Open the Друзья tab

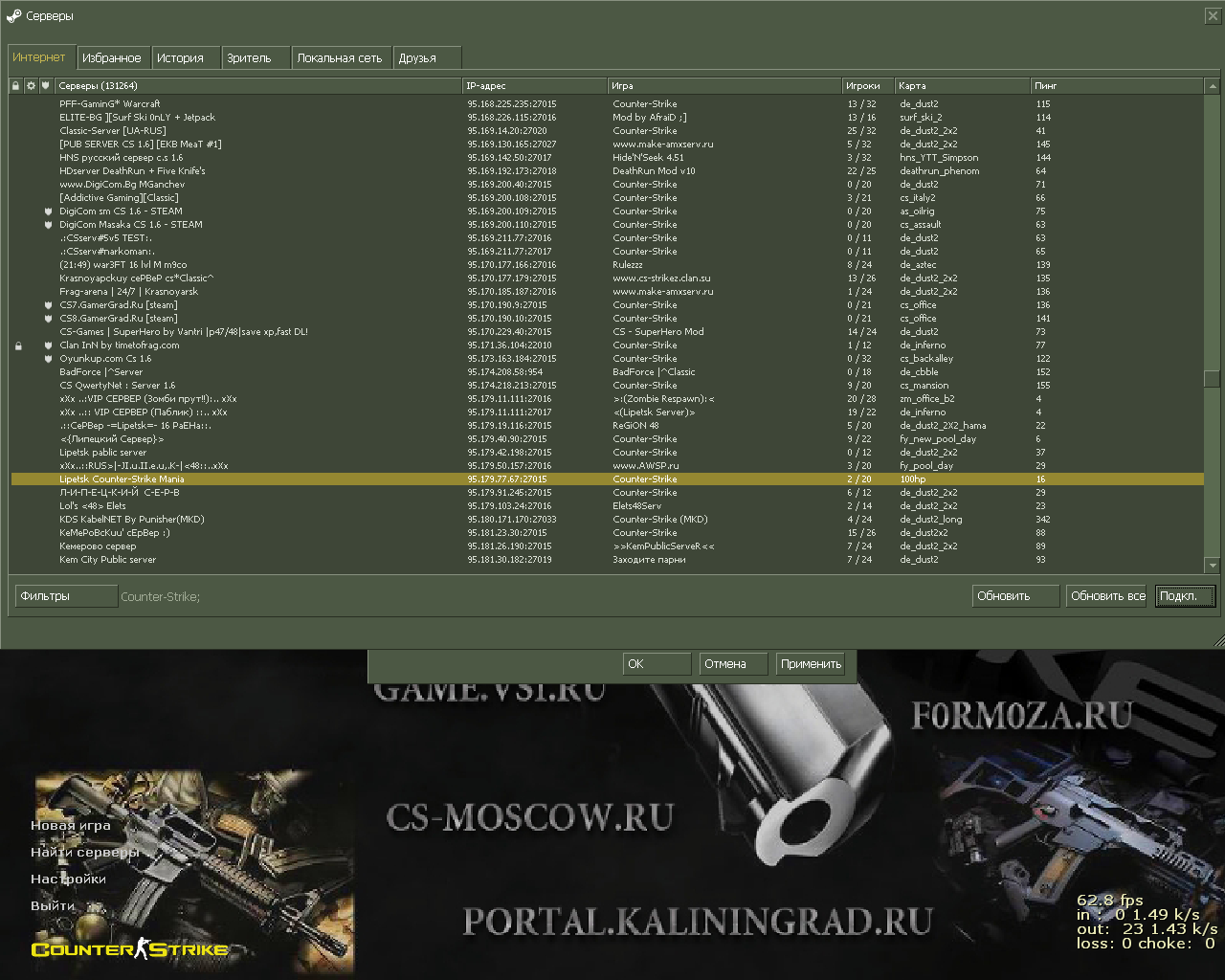427,57
